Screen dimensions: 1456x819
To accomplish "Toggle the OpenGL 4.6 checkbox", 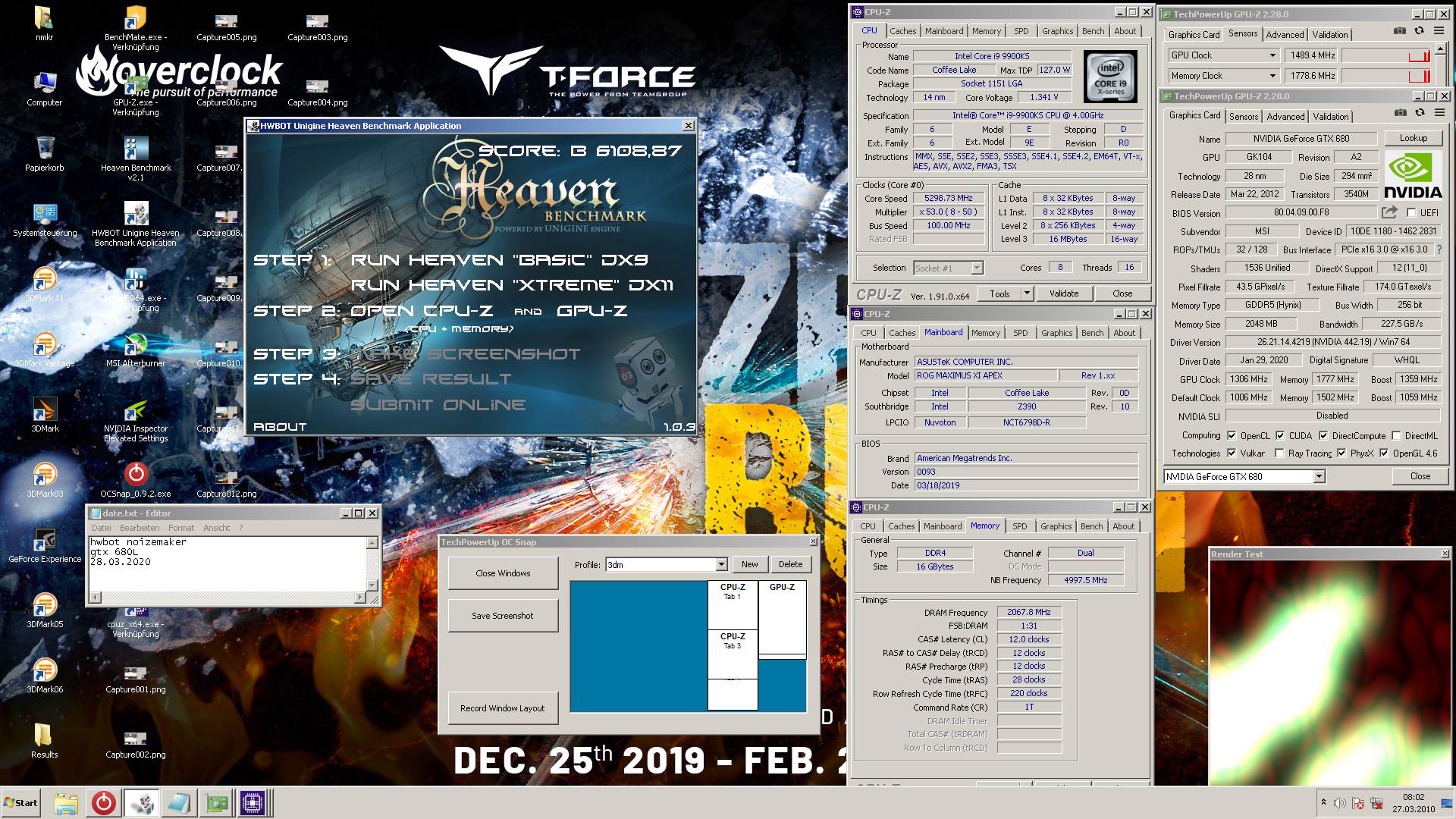I will [1384, 453].
